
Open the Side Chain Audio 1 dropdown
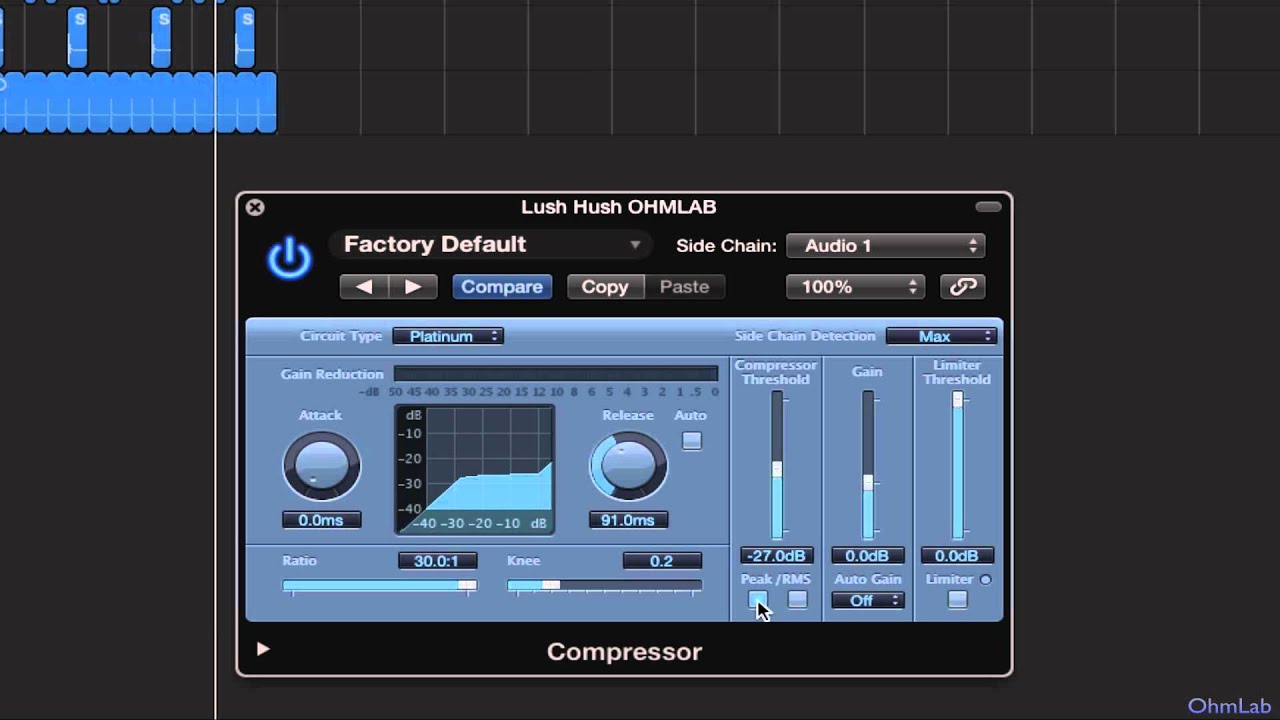pos(886,246)
